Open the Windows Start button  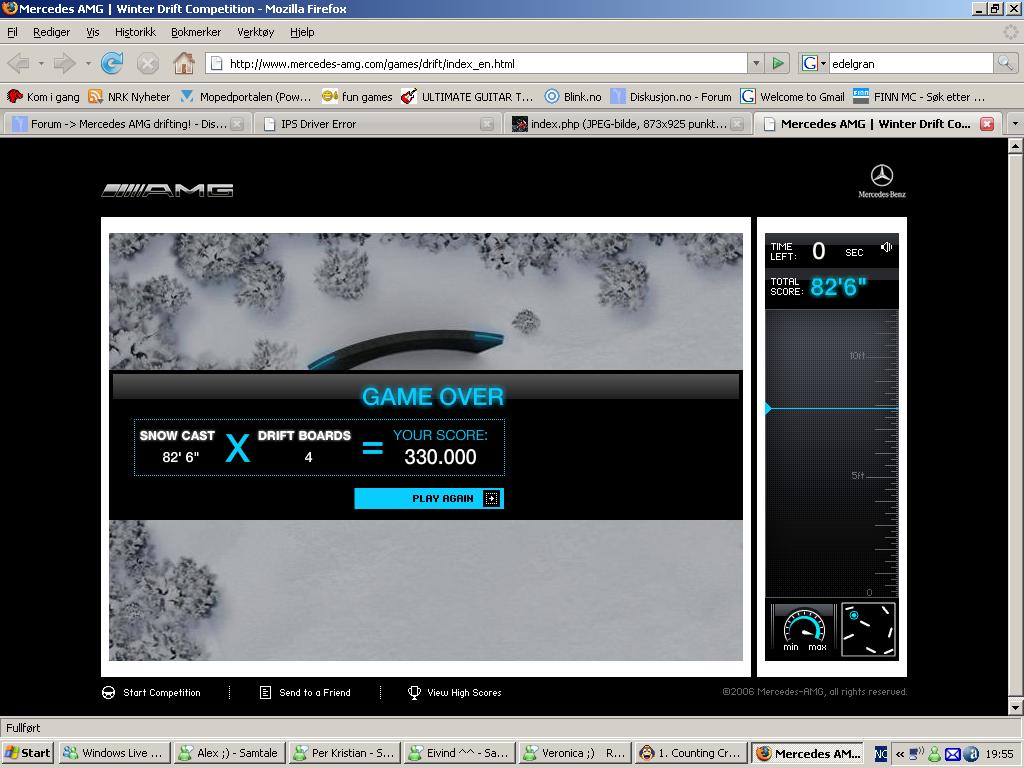[x=28, y=753]
